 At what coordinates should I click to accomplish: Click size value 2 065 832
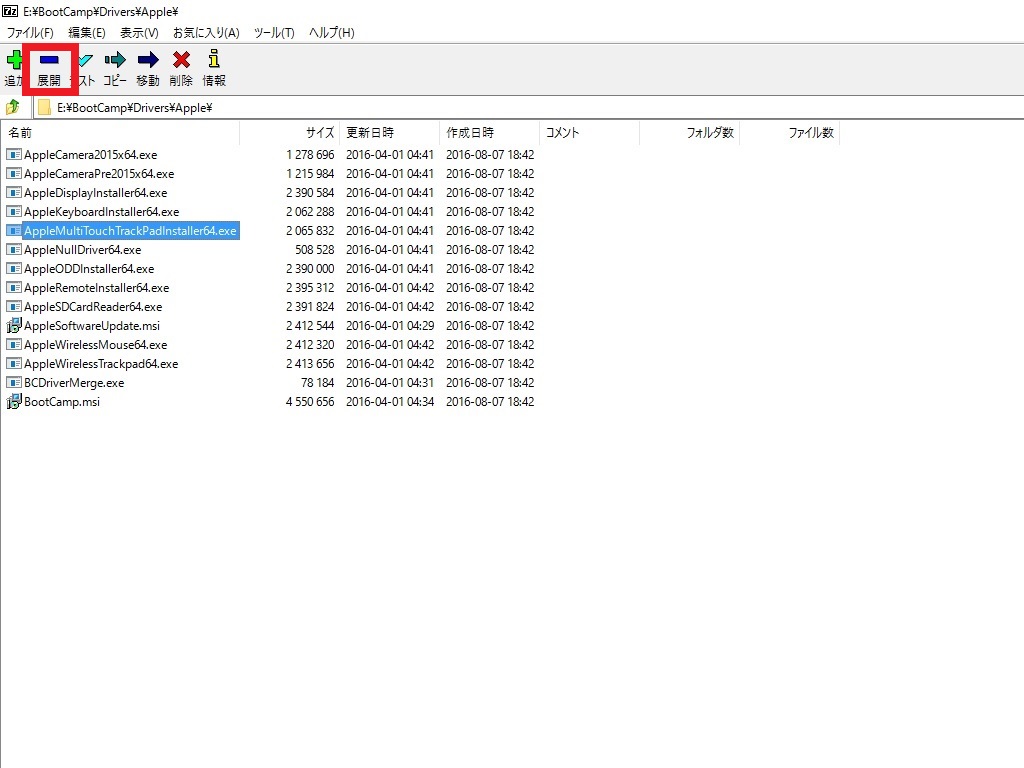pos(310,231)
